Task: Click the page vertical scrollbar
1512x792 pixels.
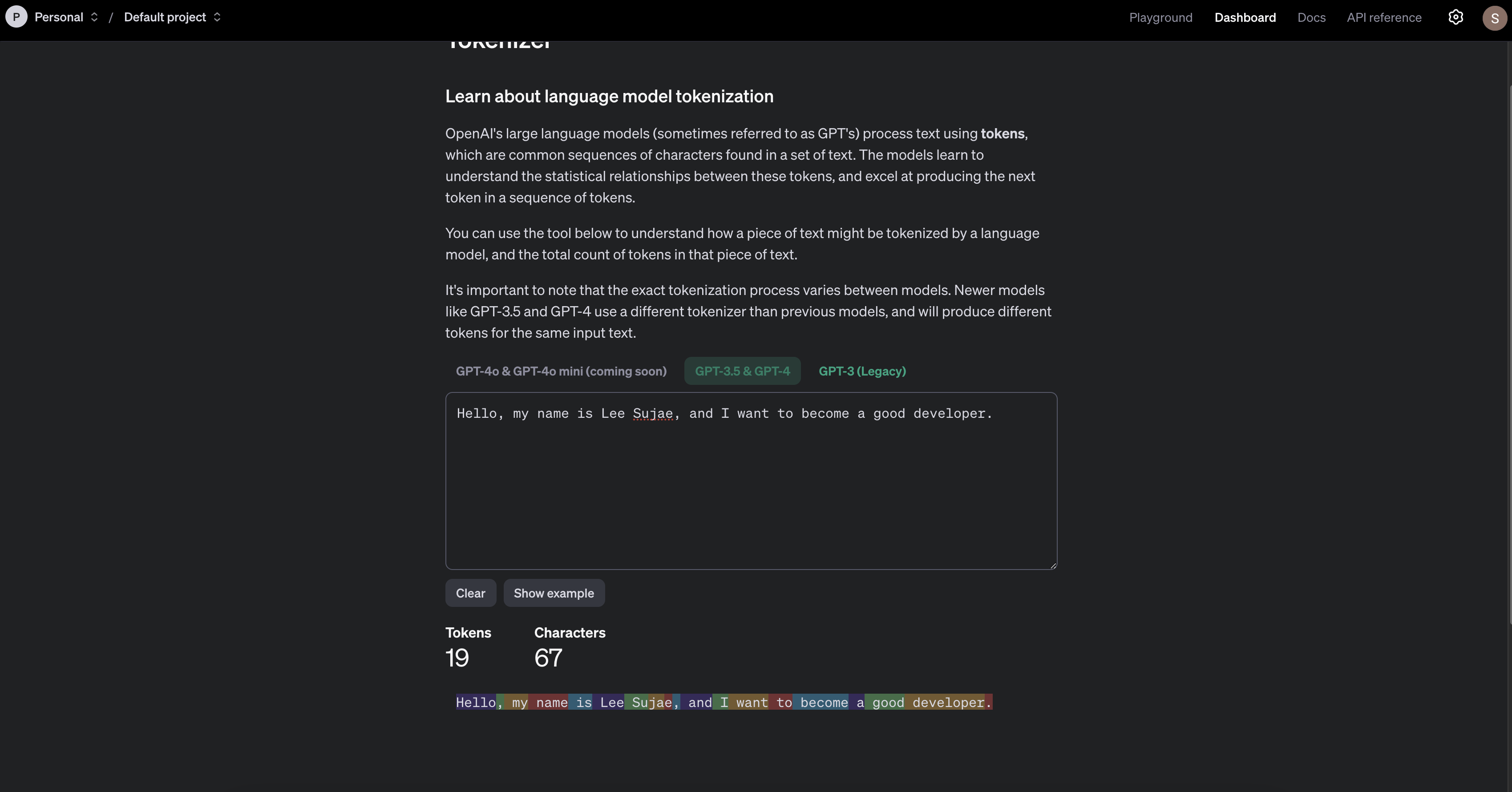Action: coord(1509,352)
